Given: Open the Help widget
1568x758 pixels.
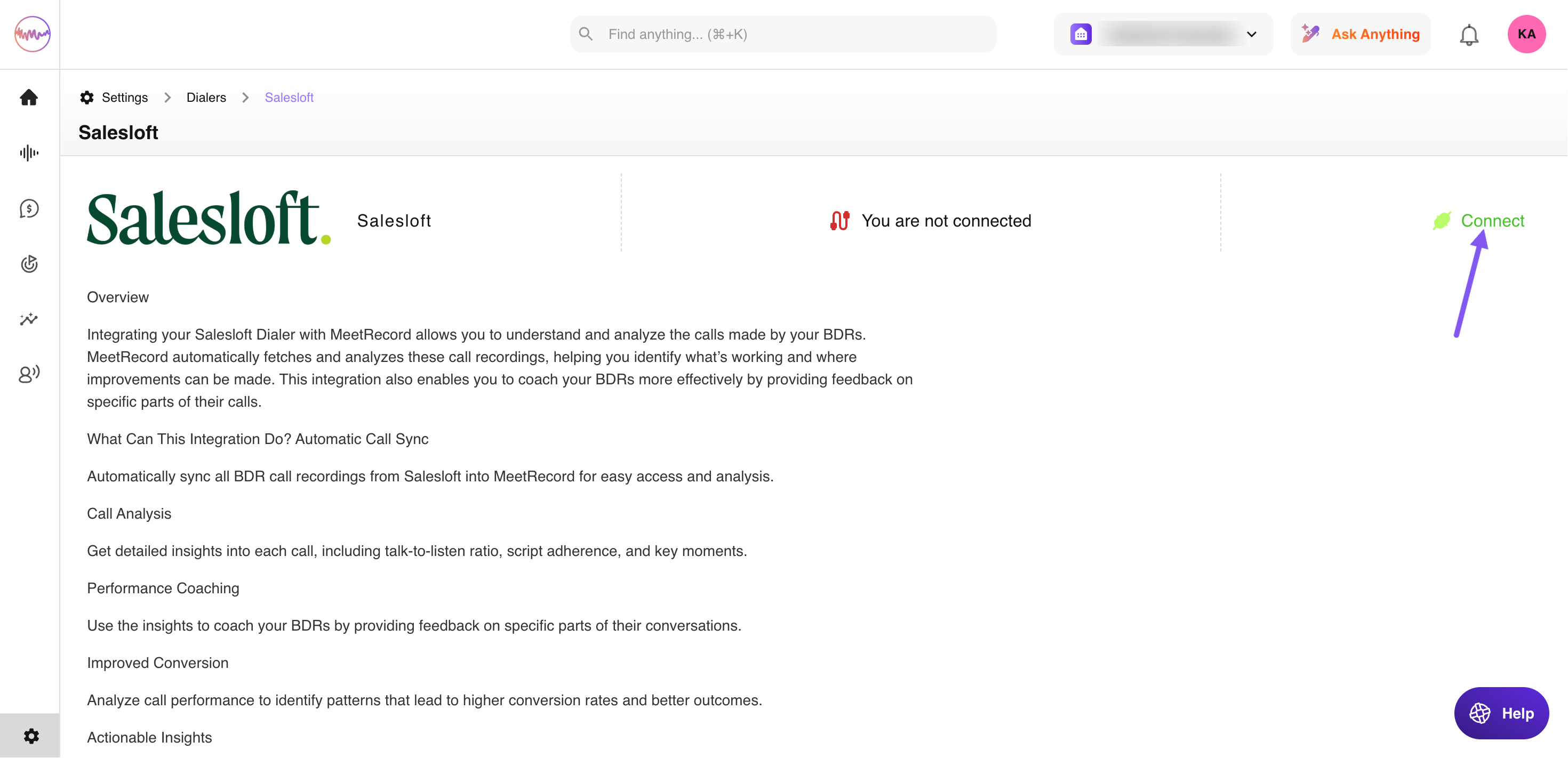Looking at the screenshot, I should pyautogui.click(x=1501, y=713).
